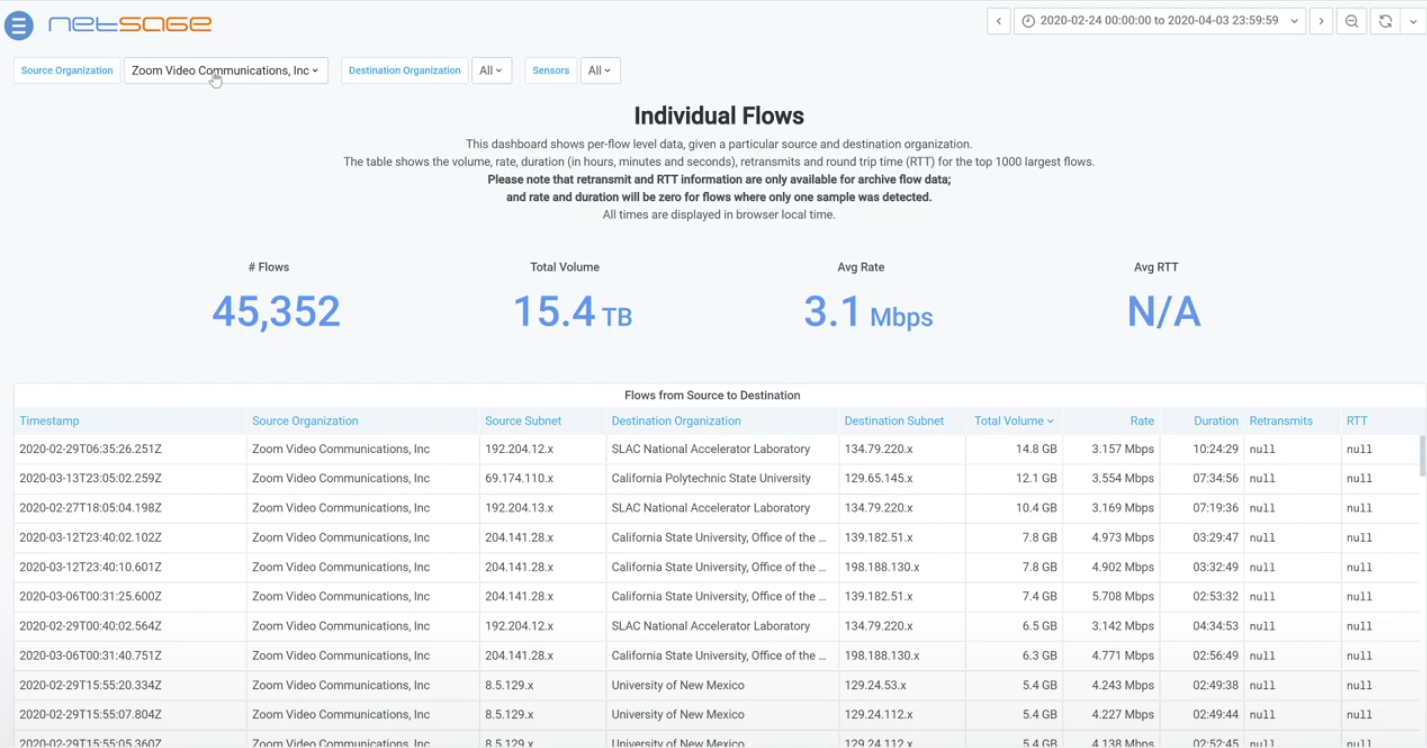Sort table by Destination Subnet column

894,421
